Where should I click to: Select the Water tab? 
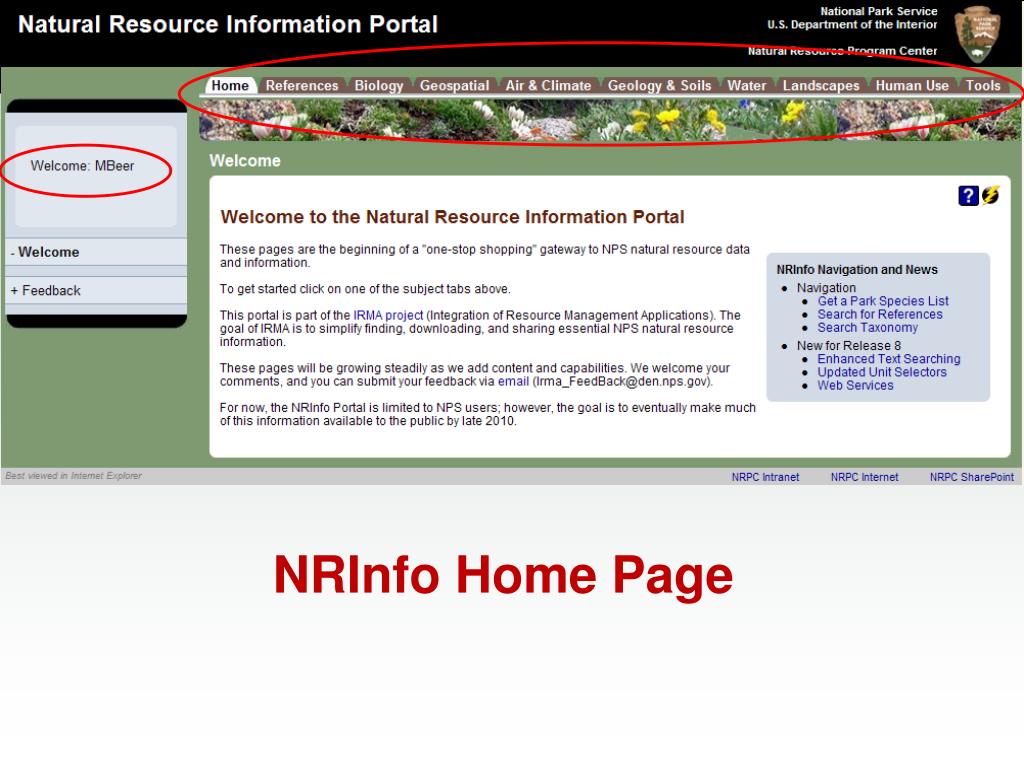pyautogui.click(x=746, y=86)
